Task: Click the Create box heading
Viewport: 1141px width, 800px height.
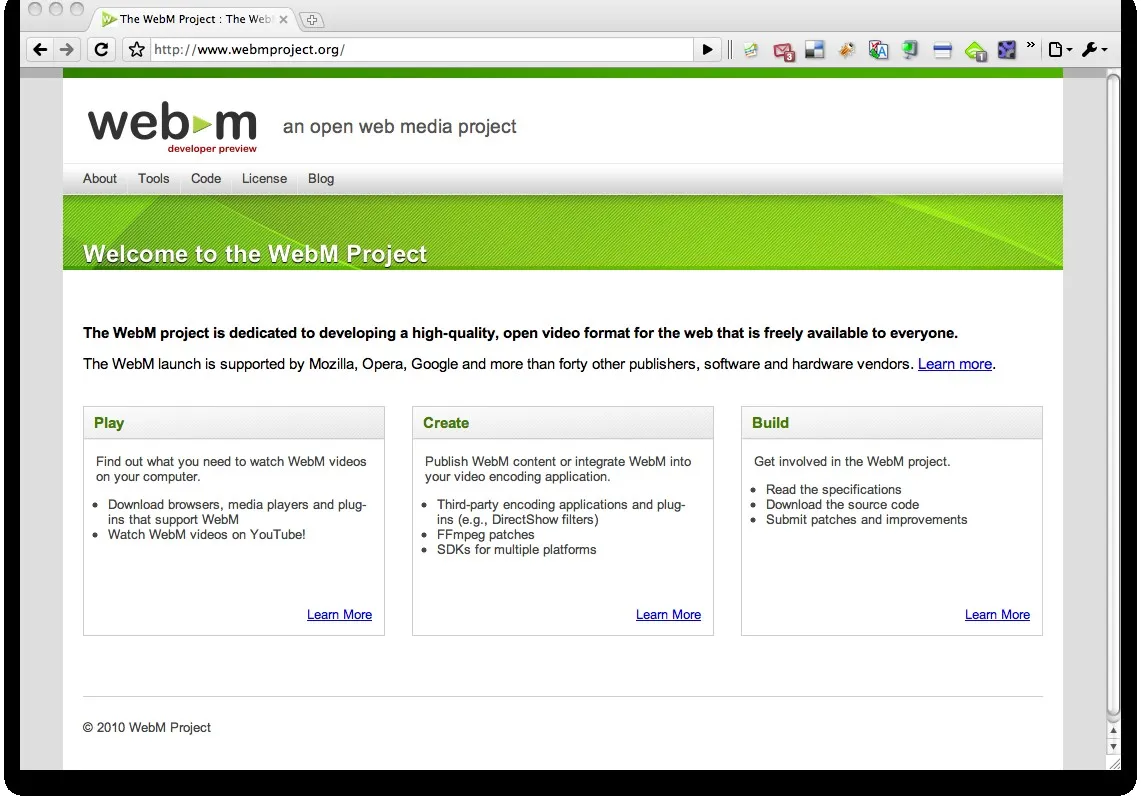Action: 446,423
